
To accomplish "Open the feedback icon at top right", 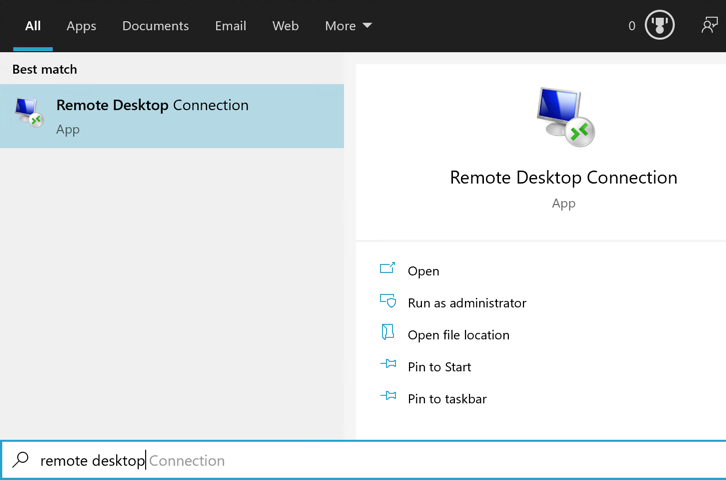I will (x=709, y=26).
